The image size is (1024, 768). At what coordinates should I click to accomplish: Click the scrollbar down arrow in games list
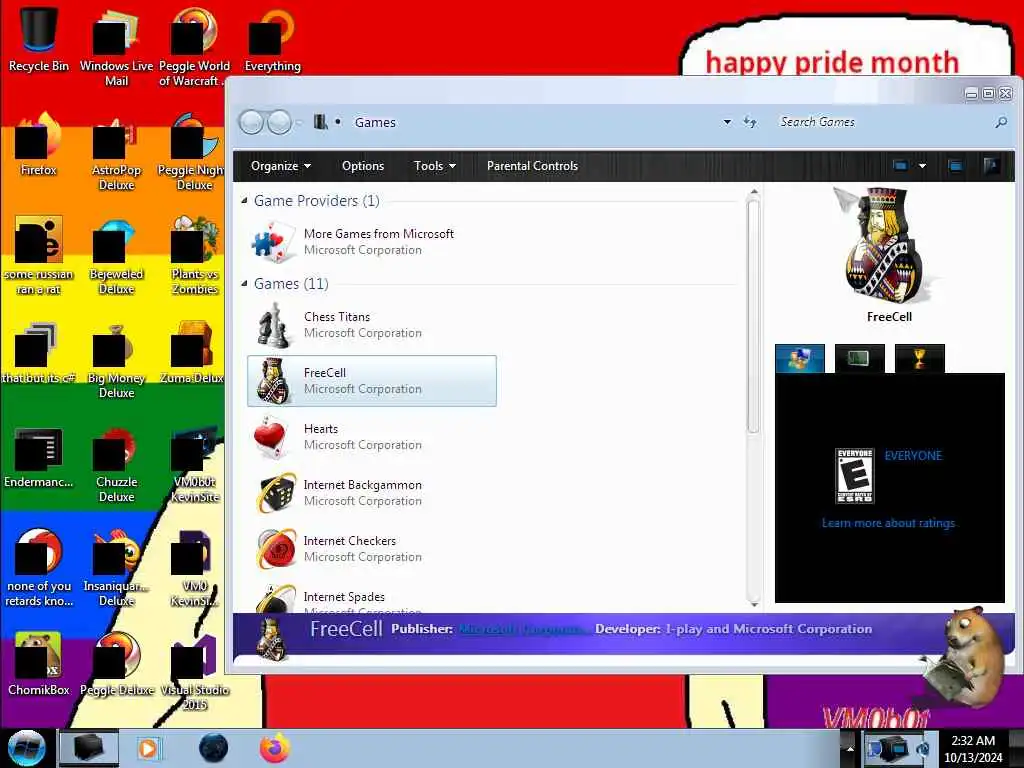[754, 604]
